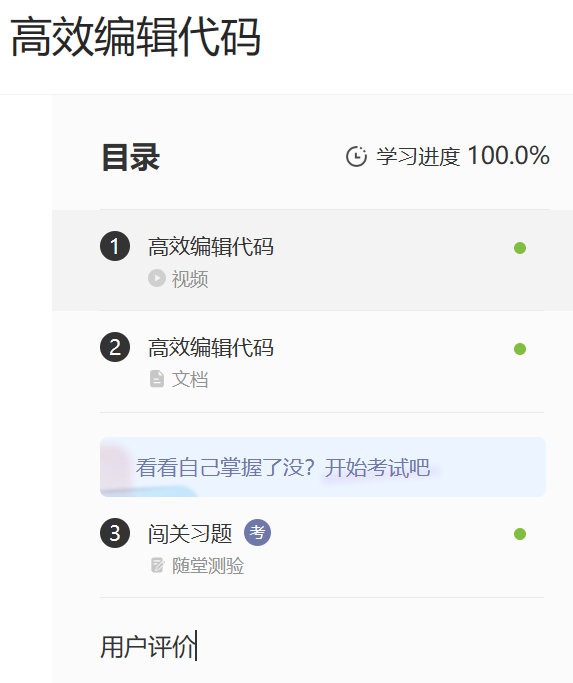Click the 用户评价 section heading
The height and width of the screenshot is (683, 573).
point(148,647)
